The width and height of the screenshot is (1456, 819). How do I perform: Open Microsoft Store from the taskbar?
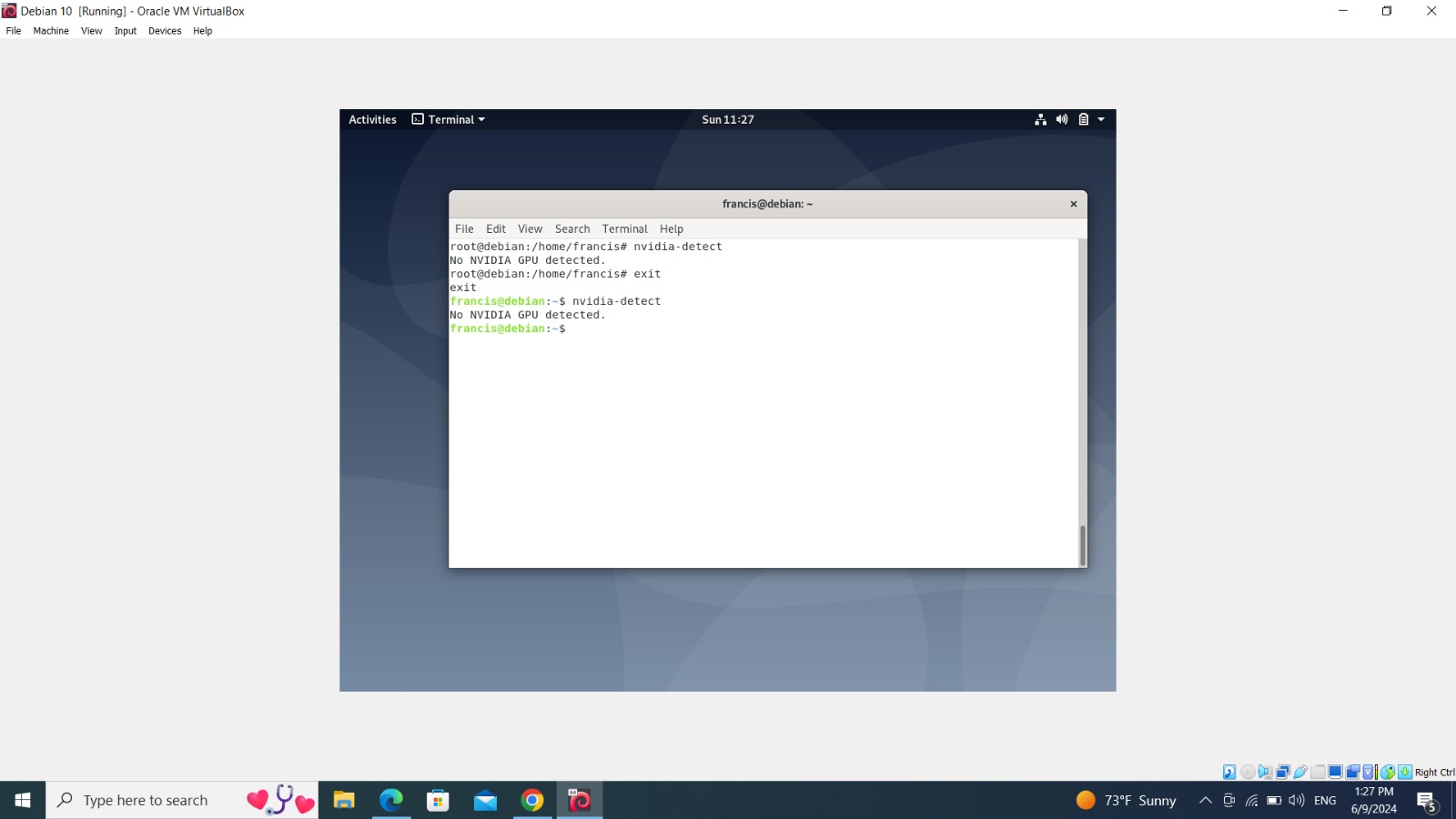[x=439, y=800]
